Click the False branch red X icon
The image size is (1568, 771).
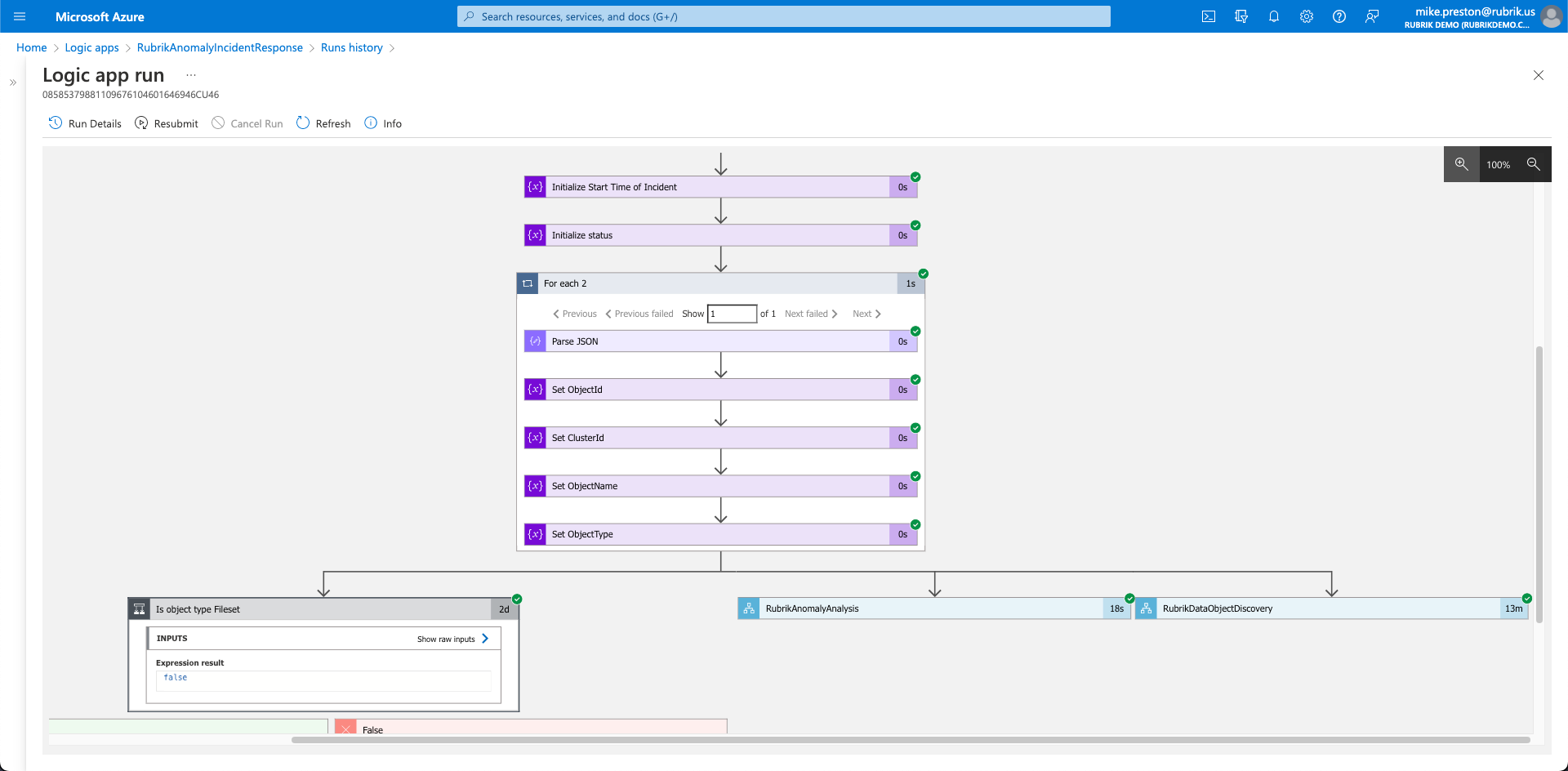(x=345, y=728)
